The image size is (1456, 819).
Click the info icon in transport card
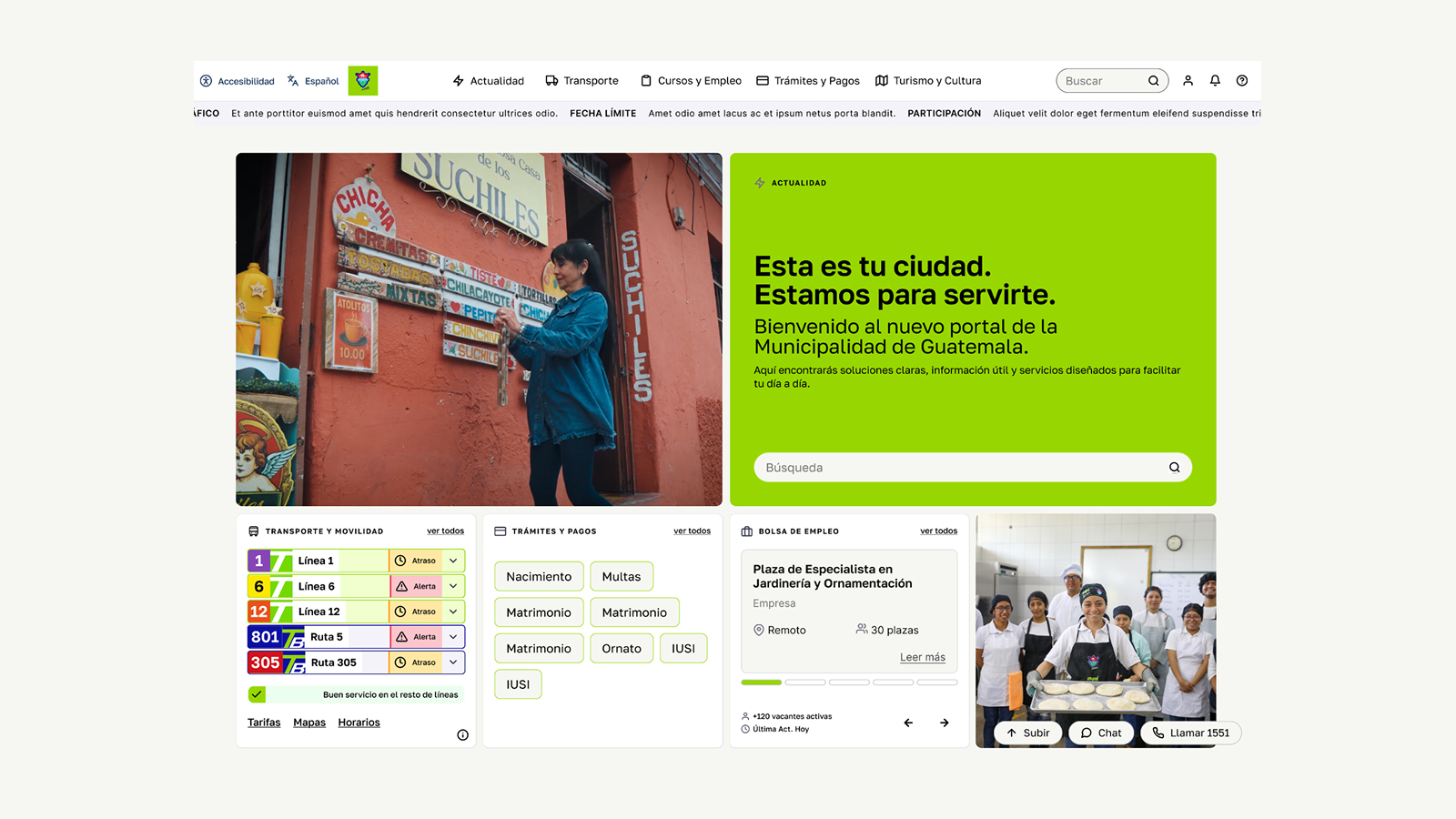tap(462, 735)
